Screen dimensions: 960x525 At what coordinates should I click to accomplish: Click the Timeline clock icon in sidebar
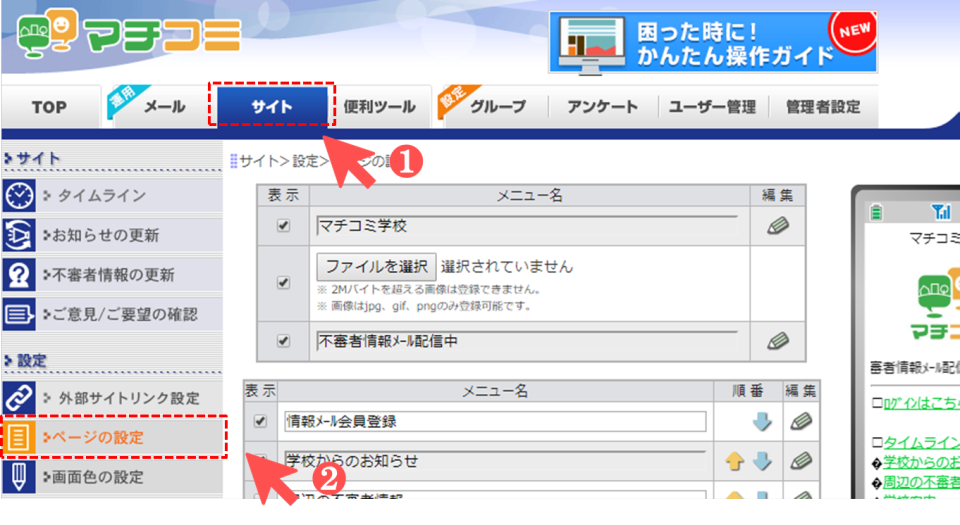[19, 195]
